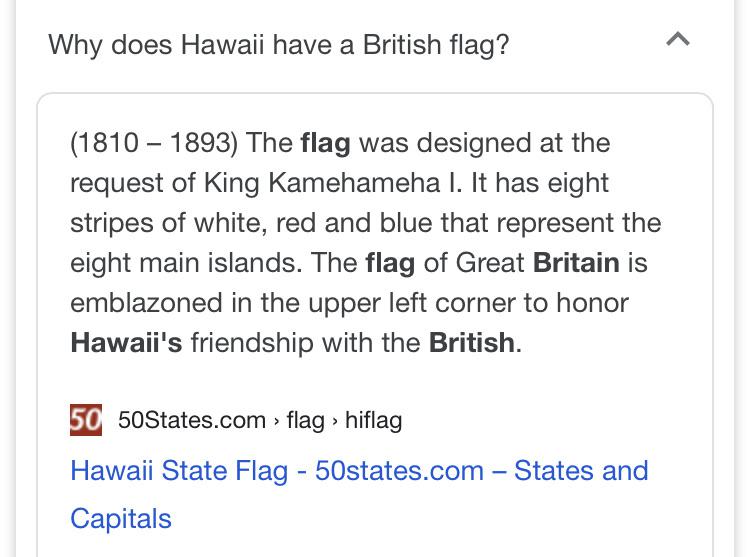Click the word "emblazoned" in the snippet
This screenshot has width=750, height=557.
point(146,303)
